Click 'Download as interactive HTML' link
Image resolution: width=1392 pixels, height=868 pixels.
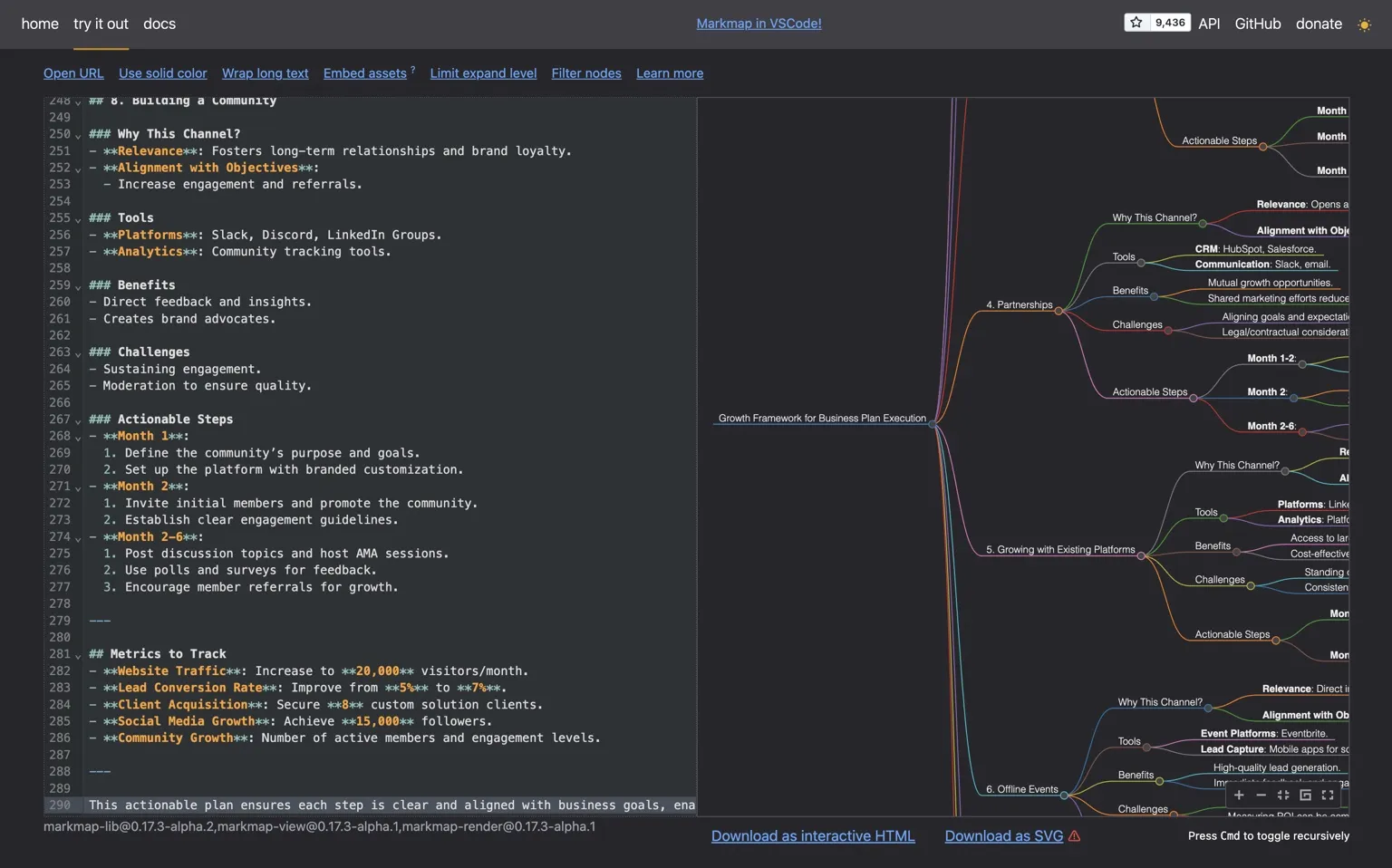(813, 836)
